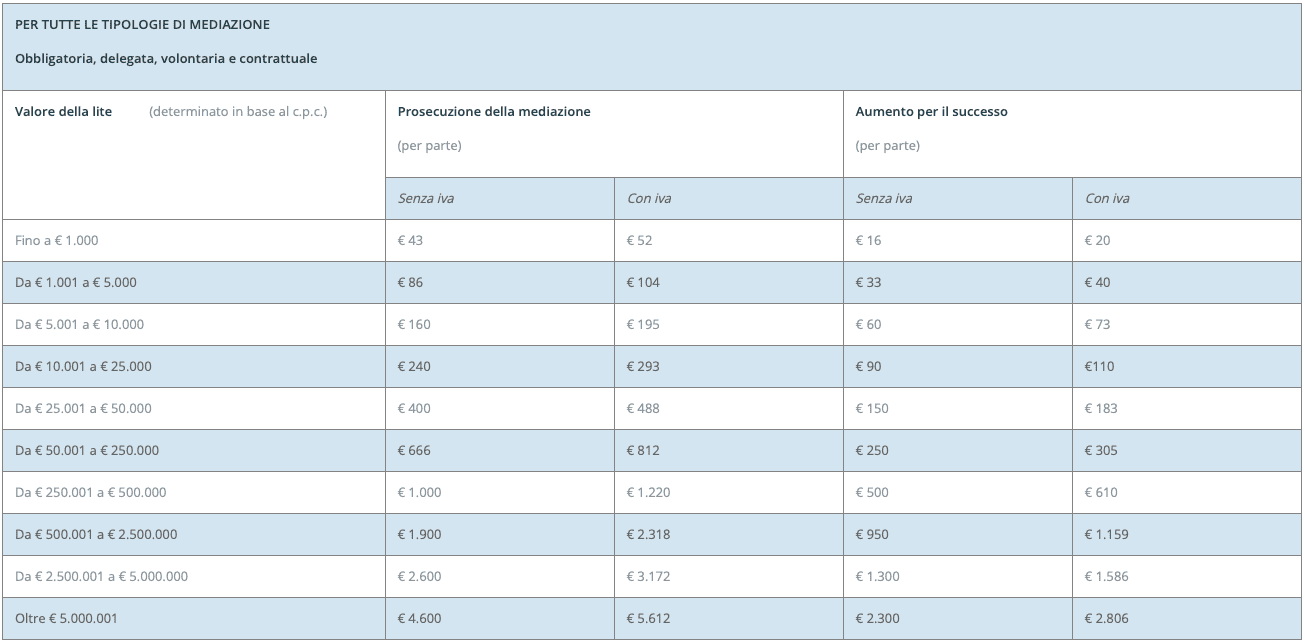The width and height of the screenshot is (1305, 642).
Task: Select the '€ 488' con iva cell
Action: point(643,409)
